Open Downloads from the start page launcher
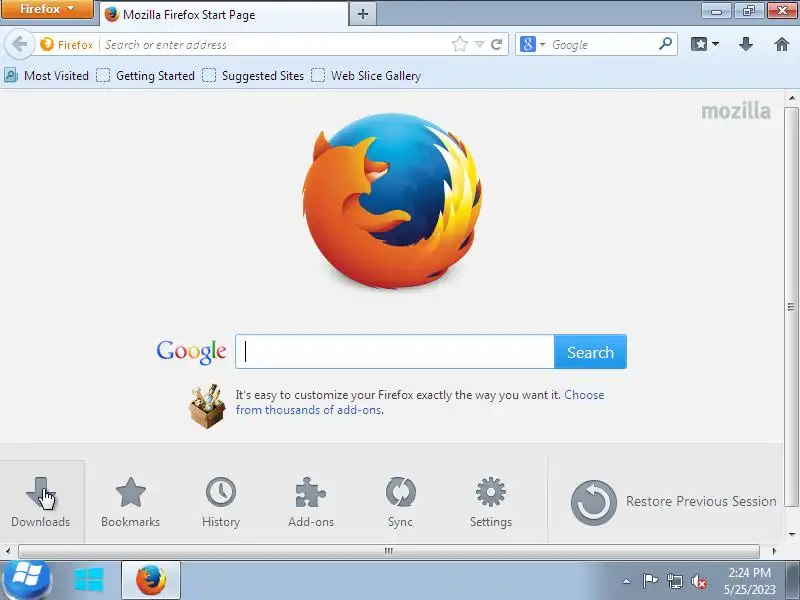 click(x=41, y=502)
